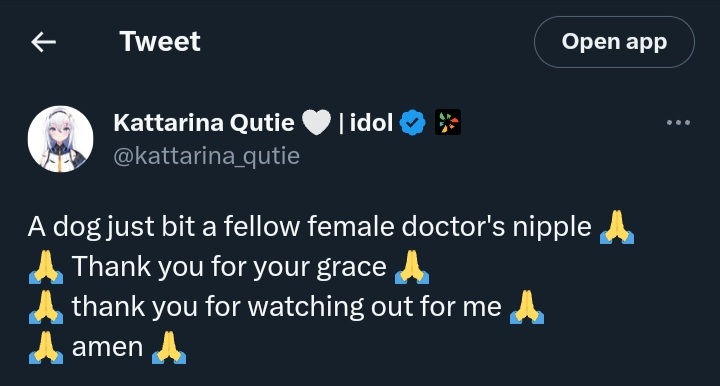Click the praying hands emoji after 'grace'
720x386 pixels.
[412, 267]
